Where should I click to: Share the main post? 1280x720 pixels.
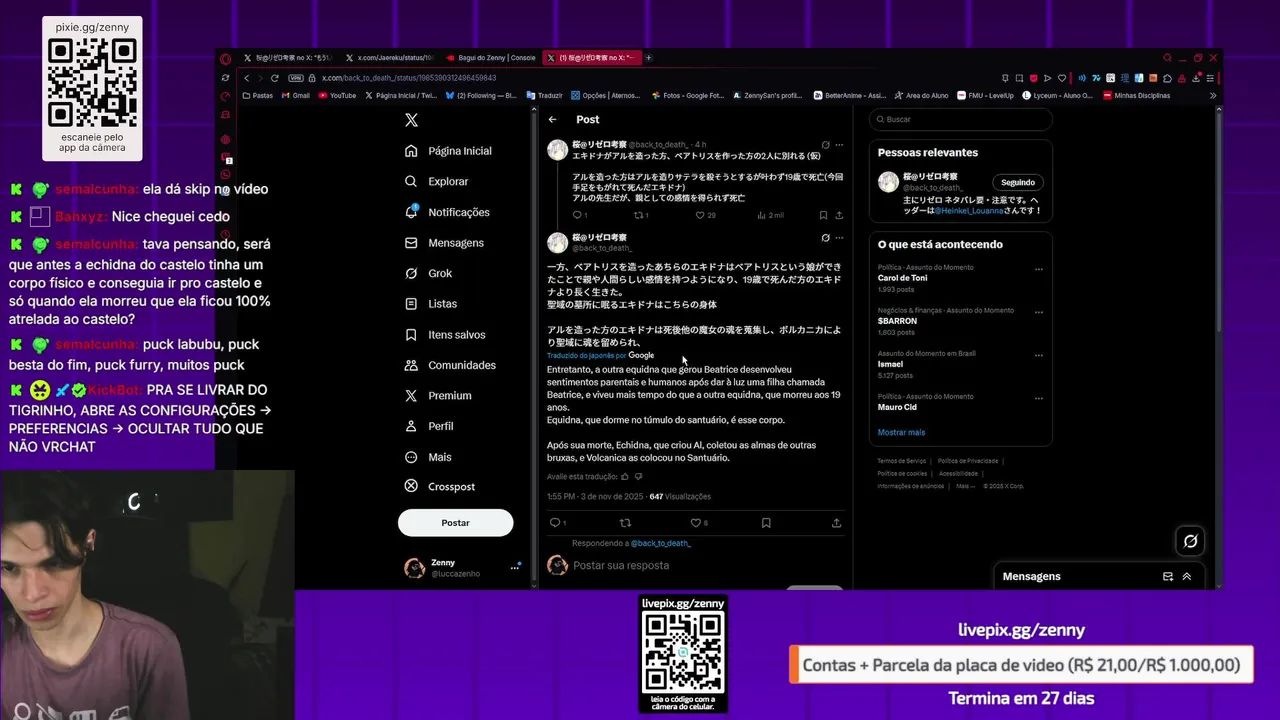tap(836, 523)
